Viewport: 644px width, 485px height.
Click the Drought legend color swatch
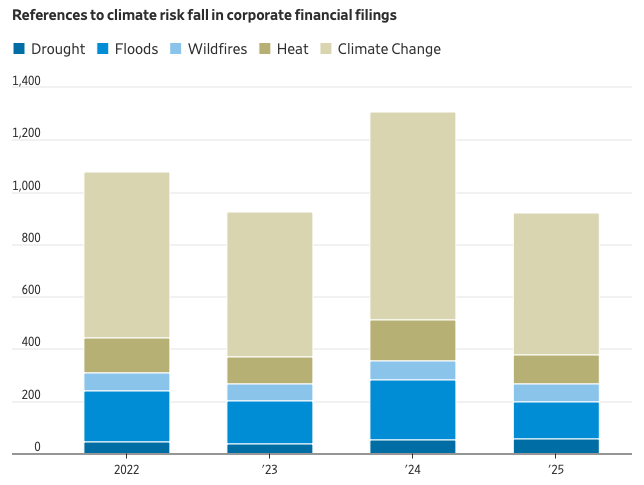pyautogui.click(x=18, y=49)
